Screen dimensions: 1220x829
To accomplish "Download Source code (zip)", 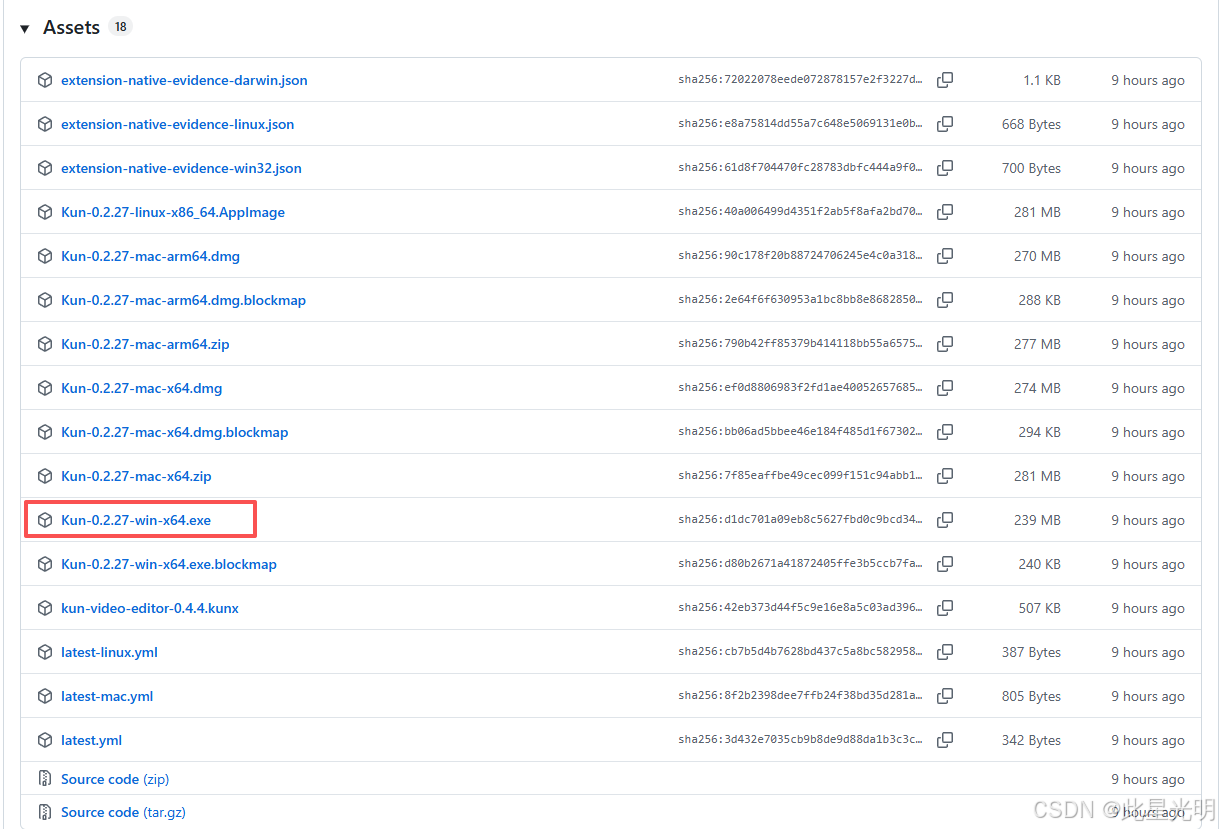I will (115, 779).
